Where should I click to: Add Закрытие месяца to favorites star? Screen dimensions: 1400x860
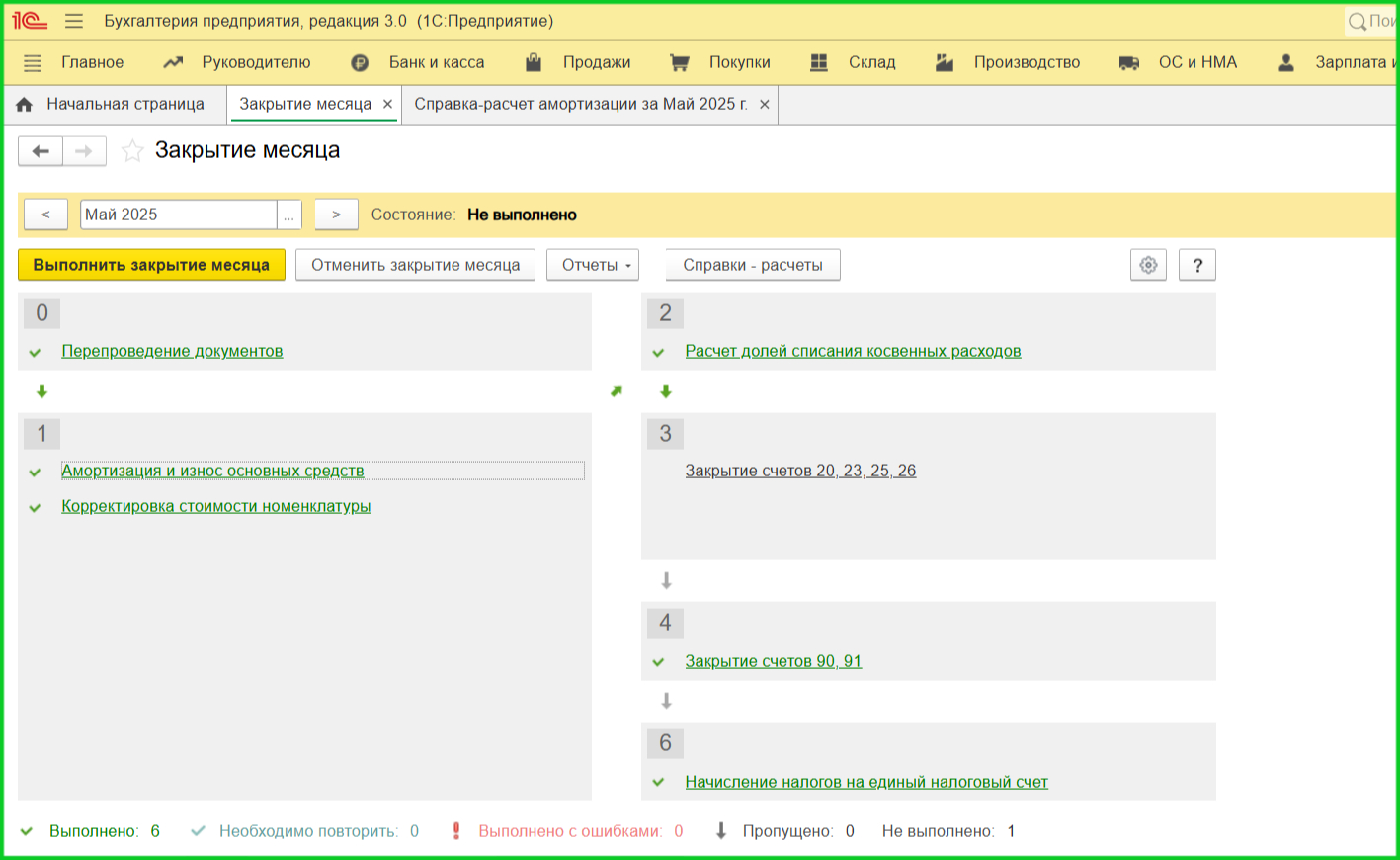click(x=132, y=151)
